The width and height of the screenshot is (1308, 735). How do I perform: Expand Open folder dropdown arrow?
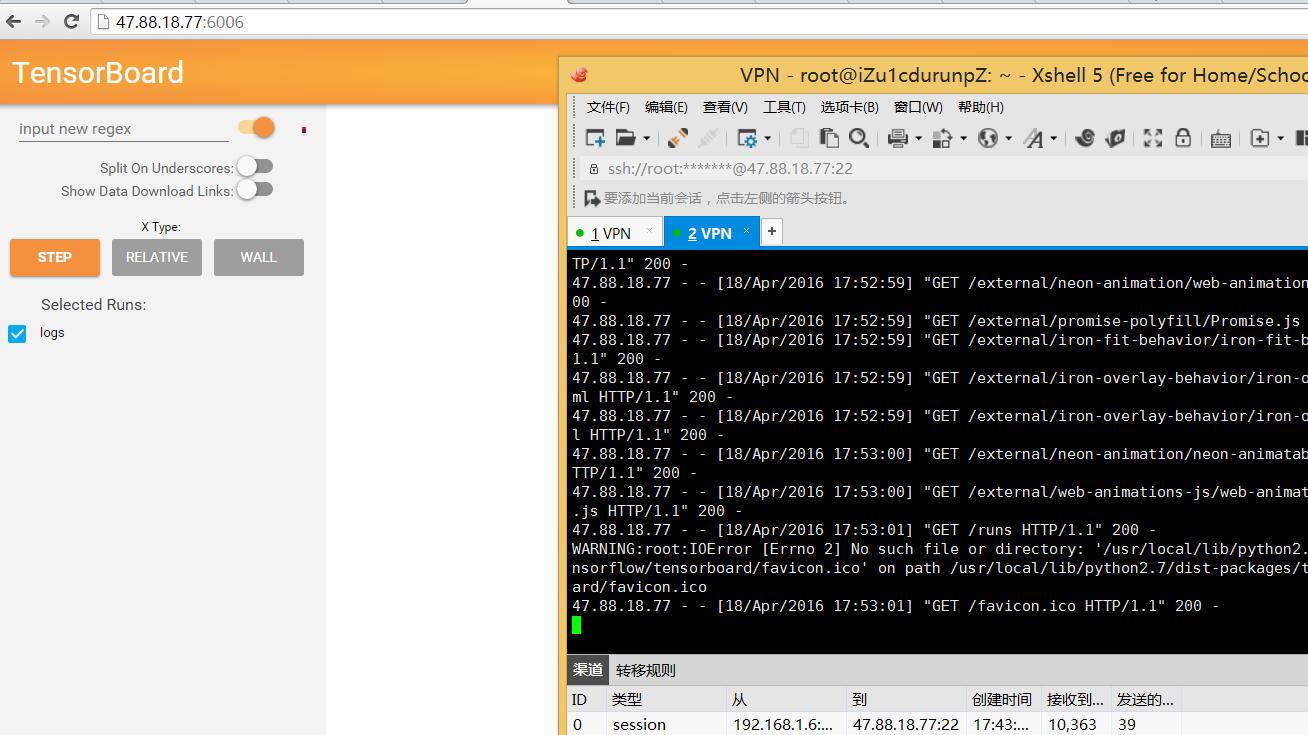[x=646, y=139]
